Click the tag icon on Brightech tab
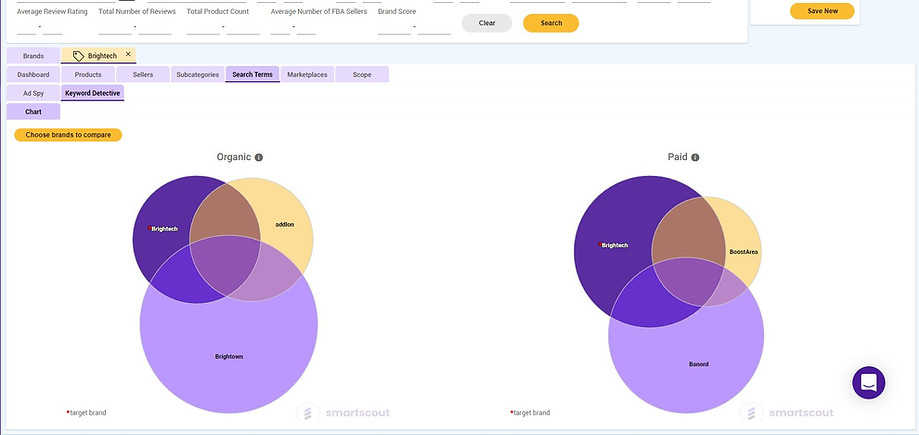 tap(78, 56)
